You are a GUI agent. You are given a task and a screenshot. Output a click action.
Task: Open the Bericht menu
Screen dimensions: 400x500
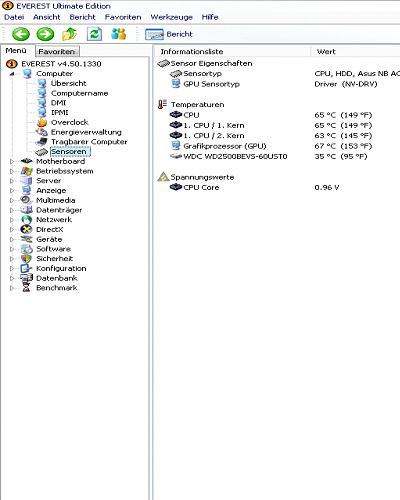tap(82, 17)
